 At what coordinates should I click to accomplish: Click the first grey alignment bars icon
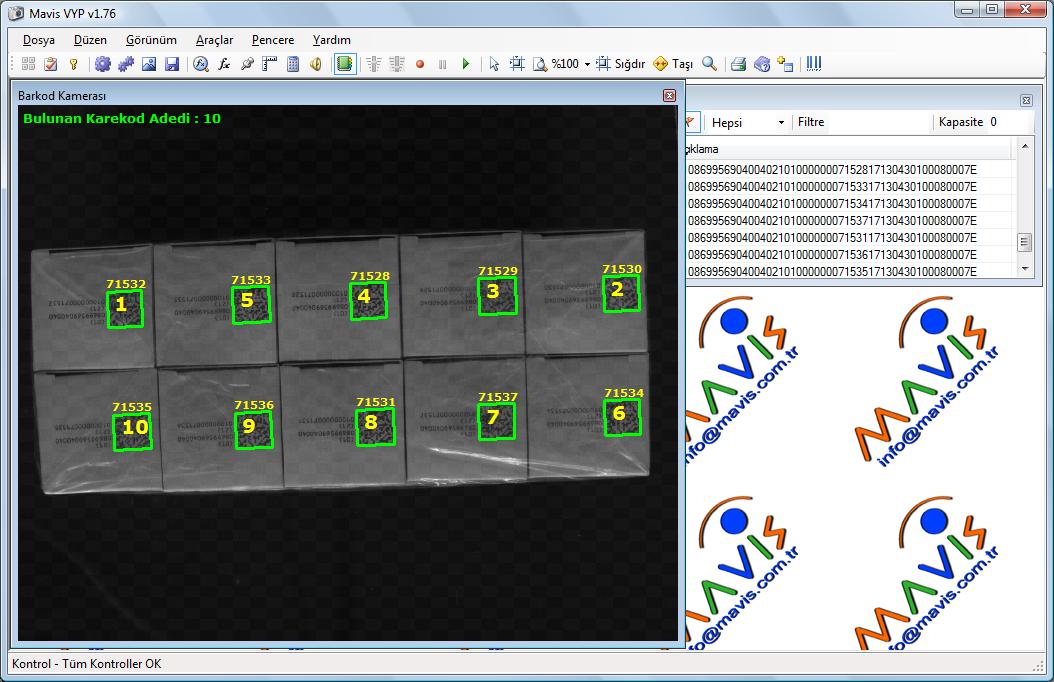[374, 64]
